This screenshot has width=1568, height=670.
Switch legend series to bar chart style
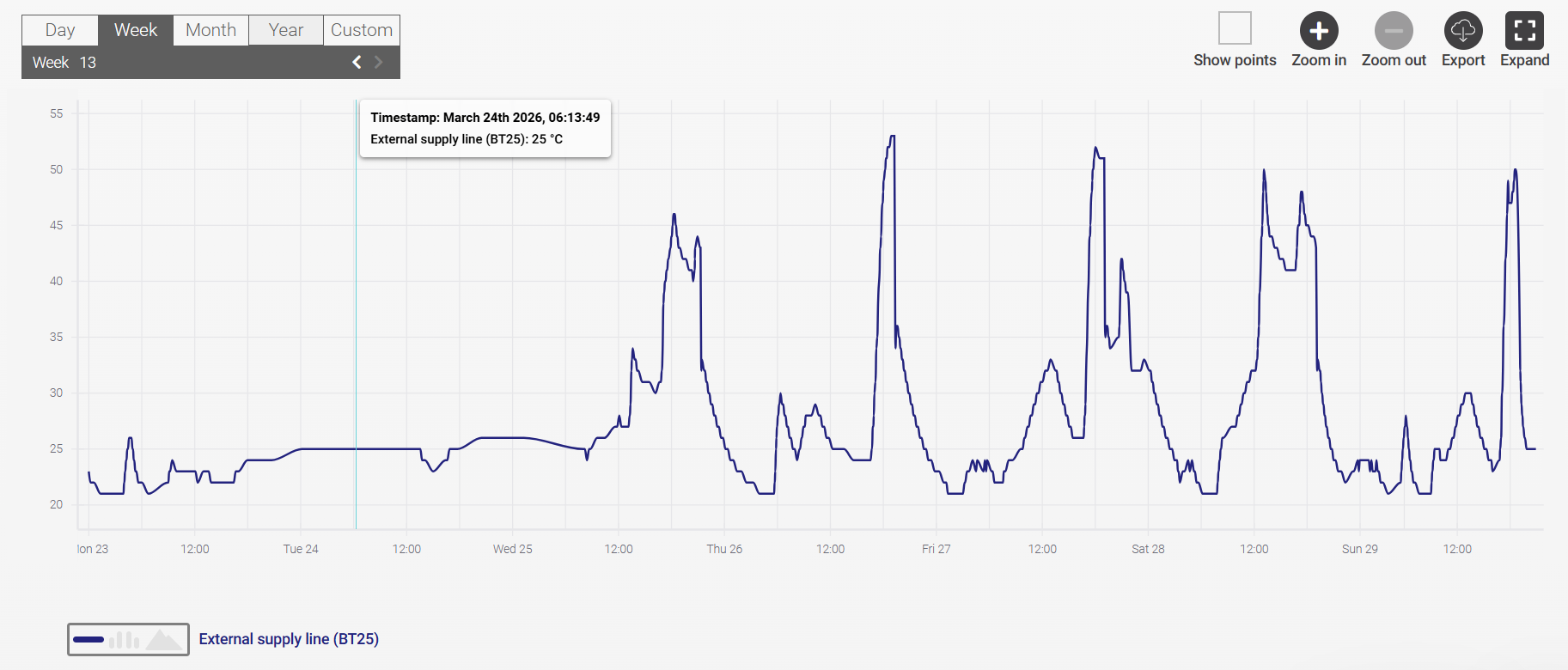pyautogui.click(x=125, y=640)
